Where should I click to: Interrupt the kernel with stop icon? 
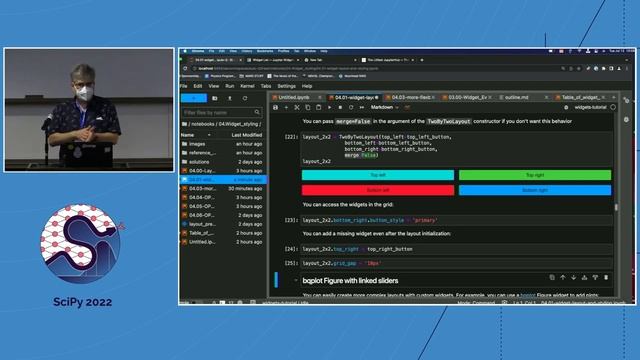pos(340,107)
